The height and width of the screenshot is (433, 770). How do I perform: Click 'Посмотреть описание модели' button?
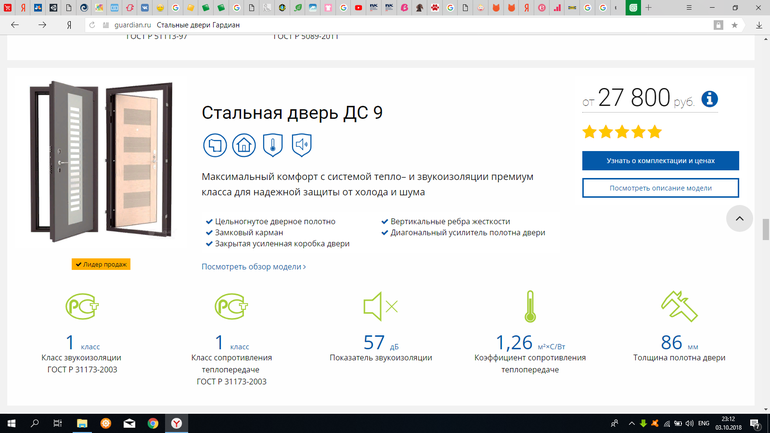click(660, 188)
